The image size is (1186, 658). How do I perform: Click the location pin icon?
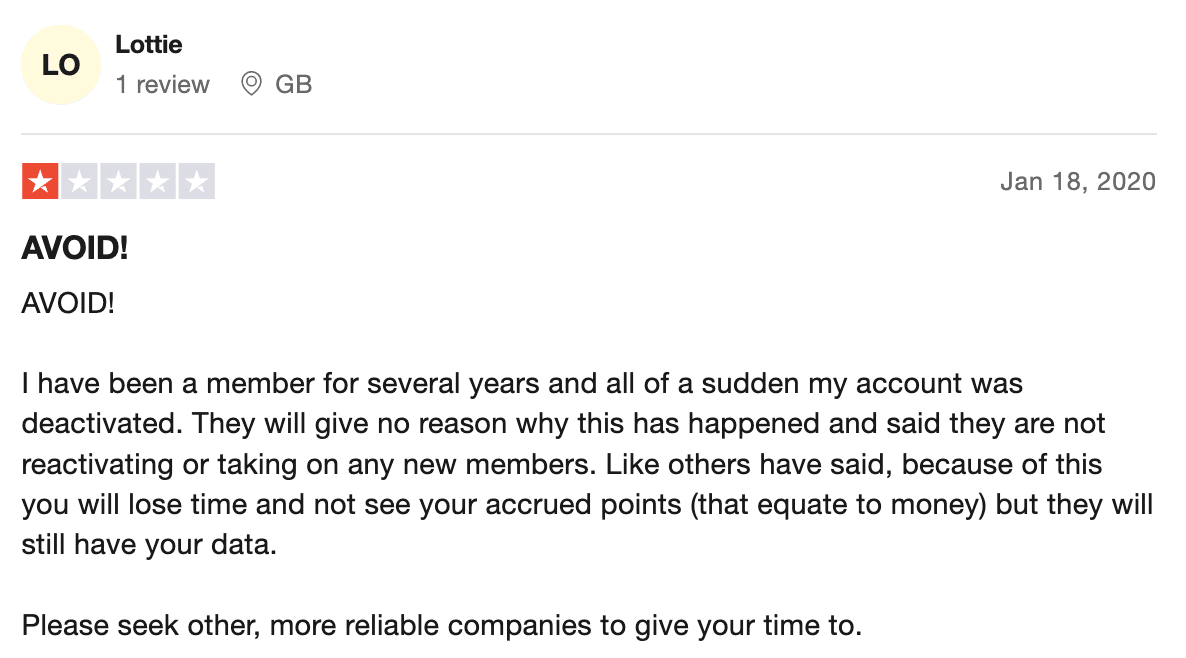pos(251,84)
